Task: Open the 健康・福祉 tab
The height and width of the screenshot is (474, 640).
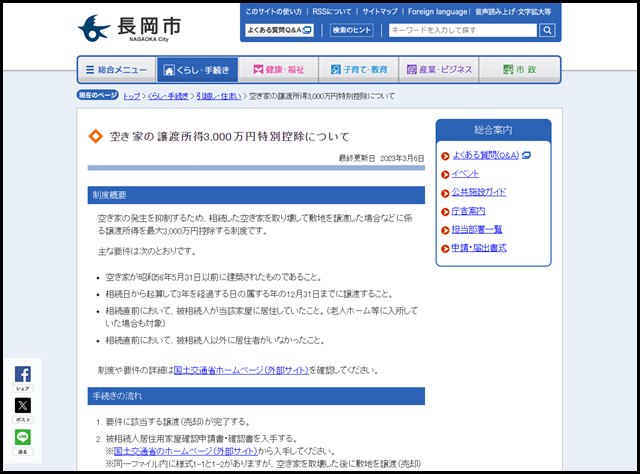Action: [x=278, y=70]
